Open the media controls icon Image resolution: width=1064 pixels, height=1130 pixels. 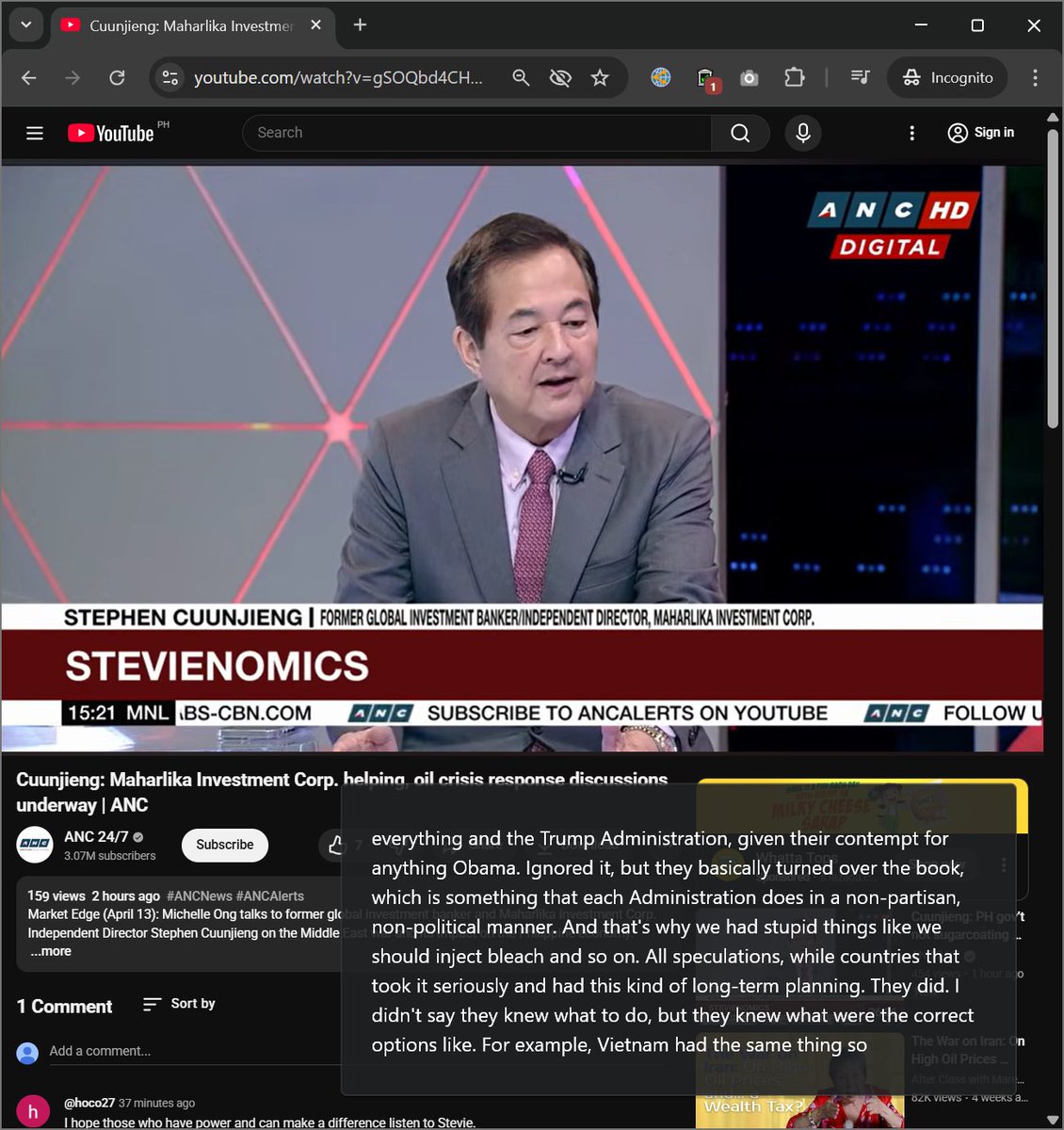[860, 78]
